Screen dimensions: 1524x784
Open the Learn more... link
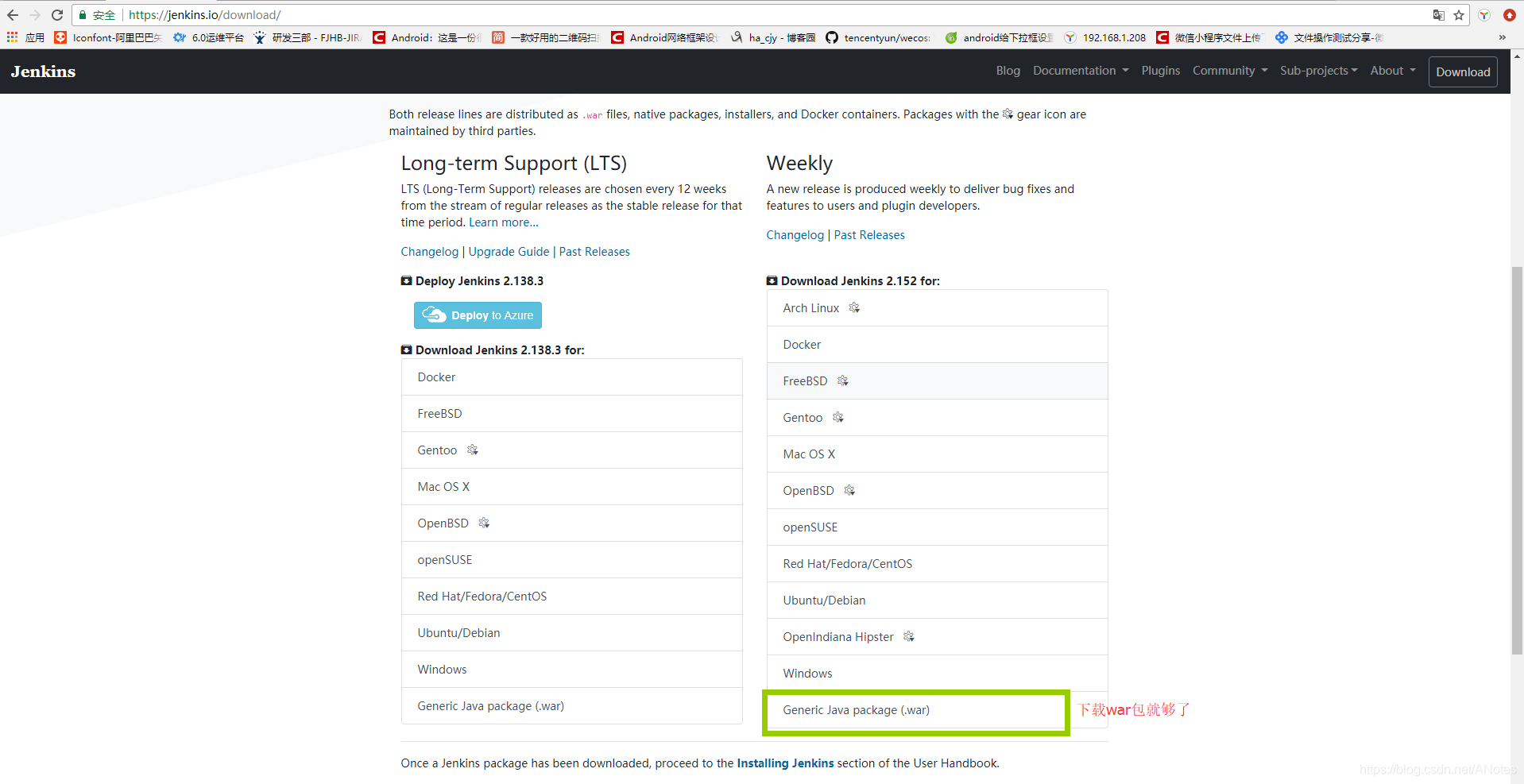click(504, 222)
